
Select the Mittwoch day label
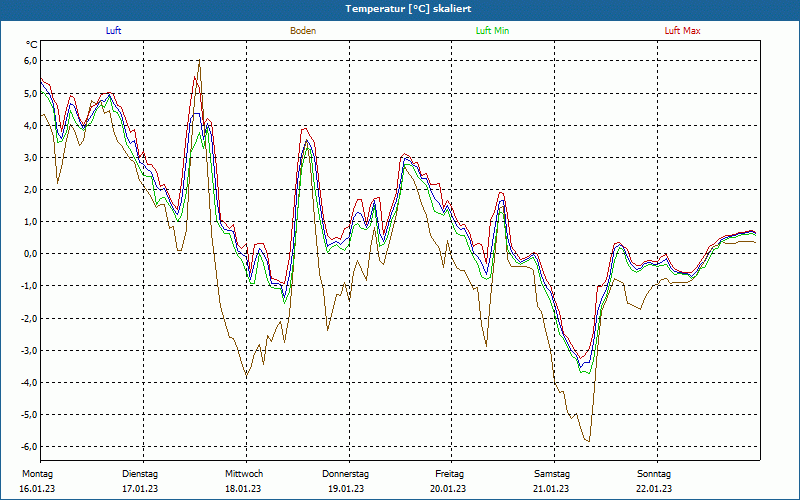[244, 473]
